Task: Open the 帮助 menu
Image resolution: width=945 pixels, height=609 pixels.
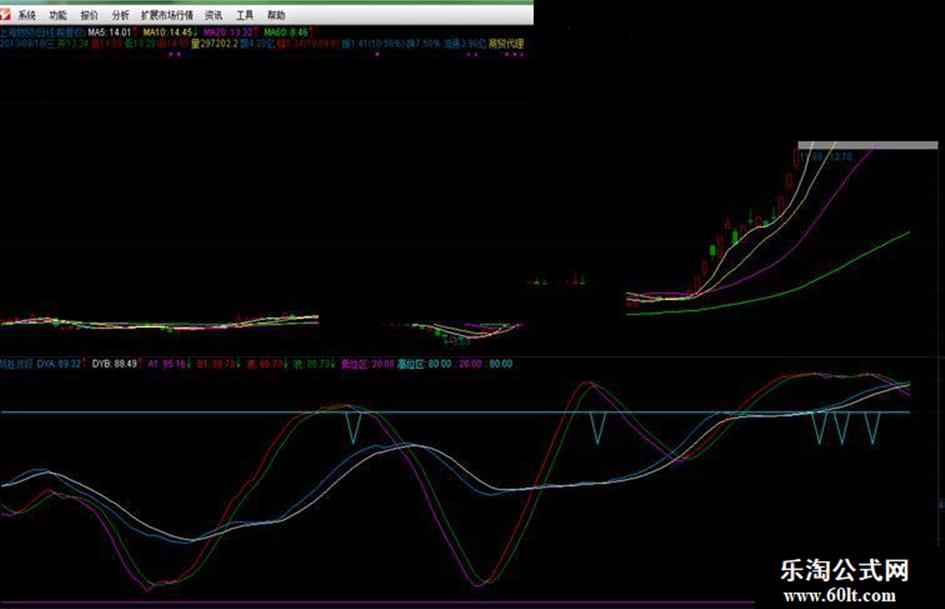Action: (276, 15)
